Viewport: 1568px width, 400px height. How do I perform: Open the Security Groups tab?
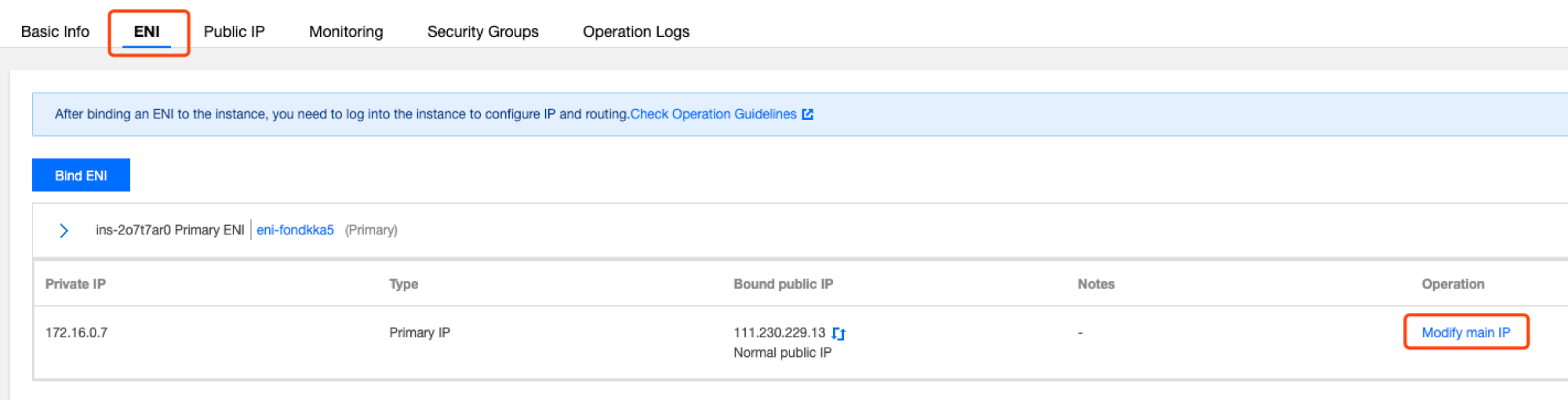tap(482, 31)
